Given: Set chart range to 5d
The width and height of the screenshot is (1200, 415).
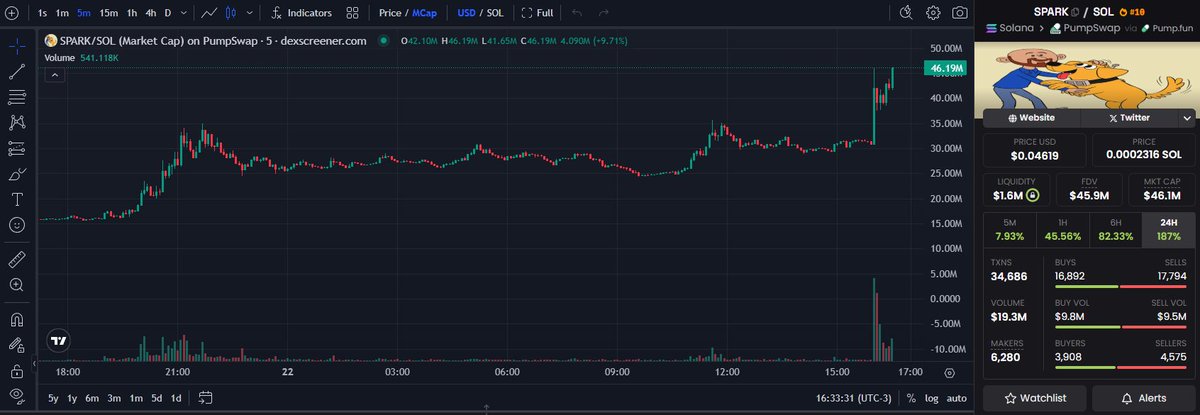Looking at the screenshot, I should (x=157, y=398).
